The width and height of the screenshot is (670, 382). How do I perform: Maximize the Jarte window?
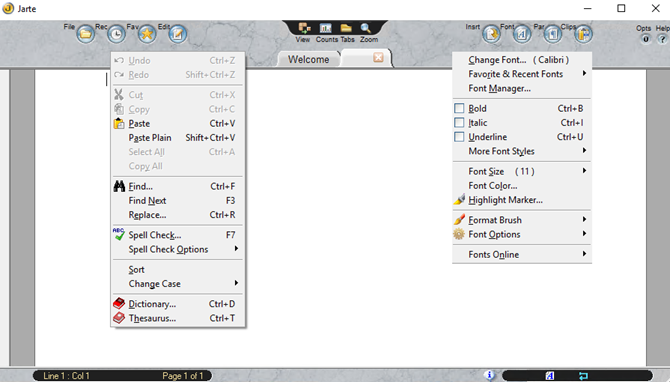click(621, 8)
